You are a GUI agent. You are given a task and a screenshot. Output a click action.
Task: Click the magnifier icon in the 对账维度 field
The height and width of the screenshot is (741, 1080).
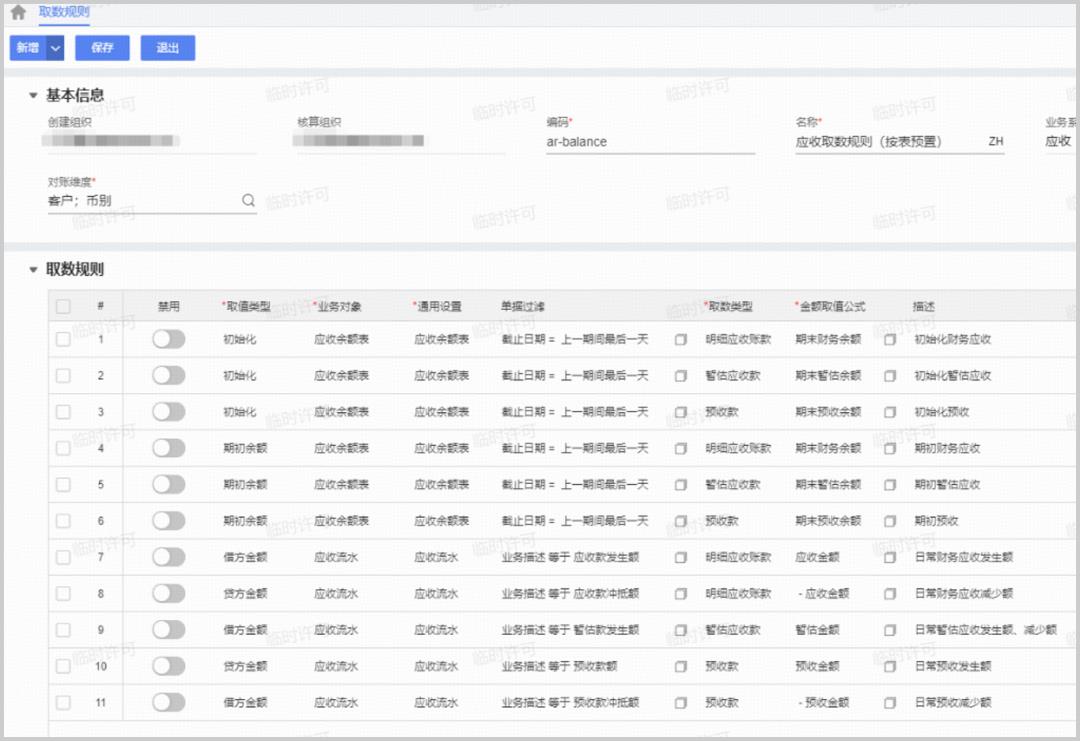click(247, 199)
